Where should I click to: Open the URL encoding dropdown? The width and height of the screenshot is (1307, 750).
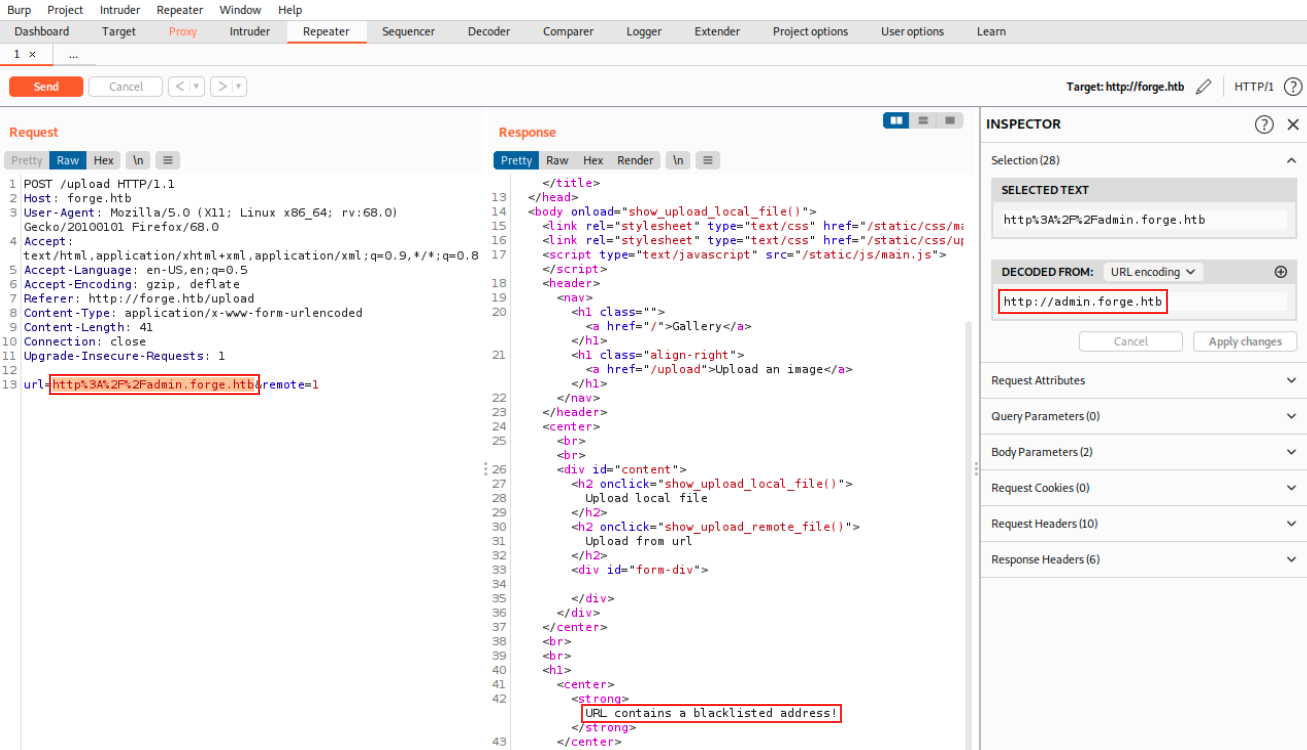point(1153,272)
